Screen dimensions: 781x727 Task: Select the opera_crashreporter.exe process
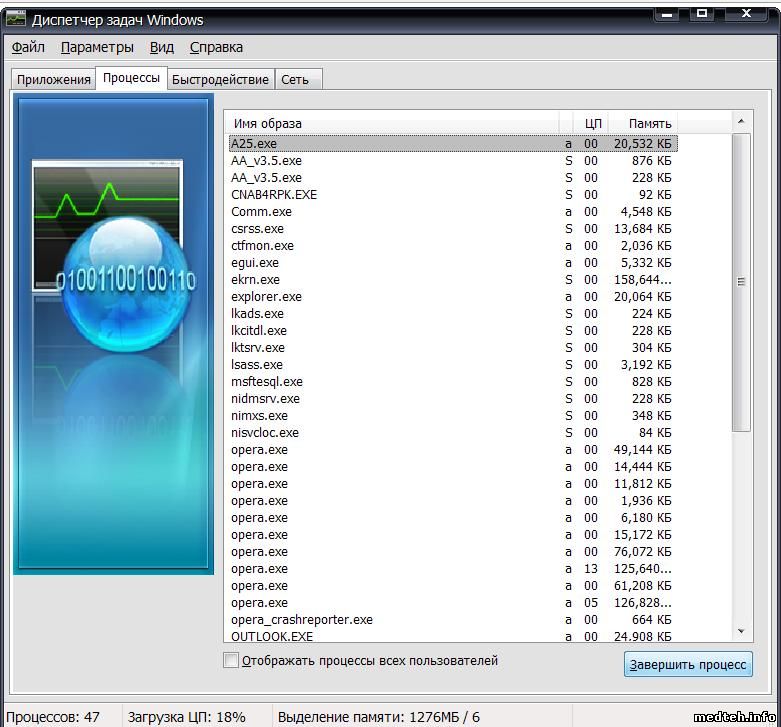301,620
